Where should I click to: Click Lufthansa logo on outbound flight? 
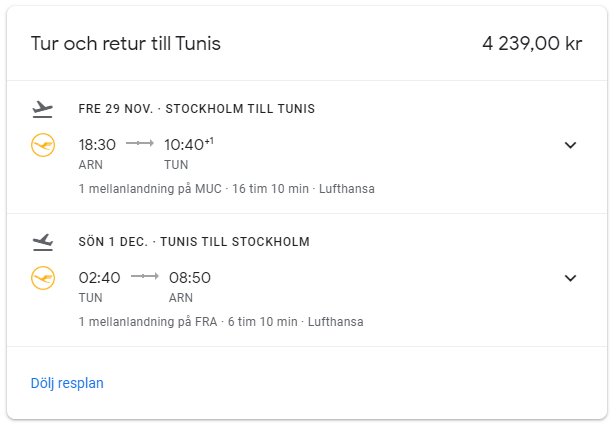43,145
